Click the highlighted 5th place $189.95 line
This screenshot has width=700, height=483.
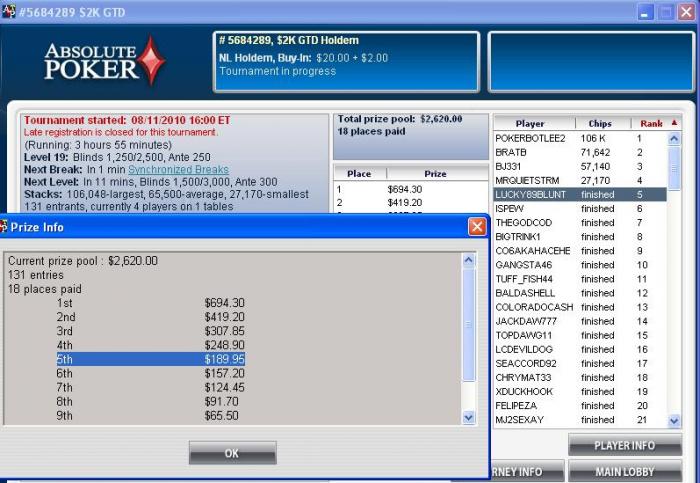pyautogui.click(x=150, y=359)
